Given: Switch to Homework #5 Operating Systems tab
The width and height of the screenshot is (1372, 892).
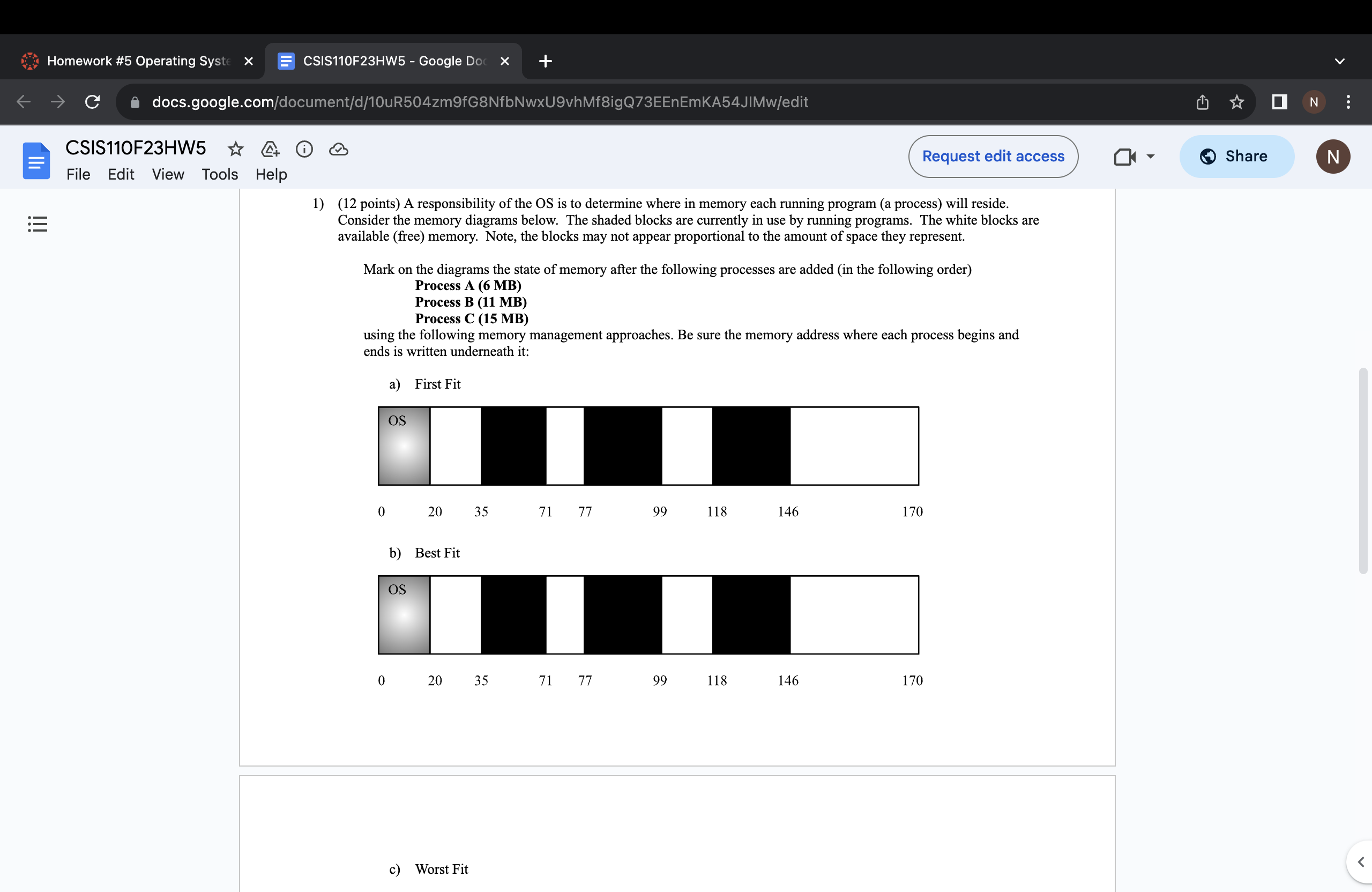Looking at the screenshot, I should [x=138, y=61].
